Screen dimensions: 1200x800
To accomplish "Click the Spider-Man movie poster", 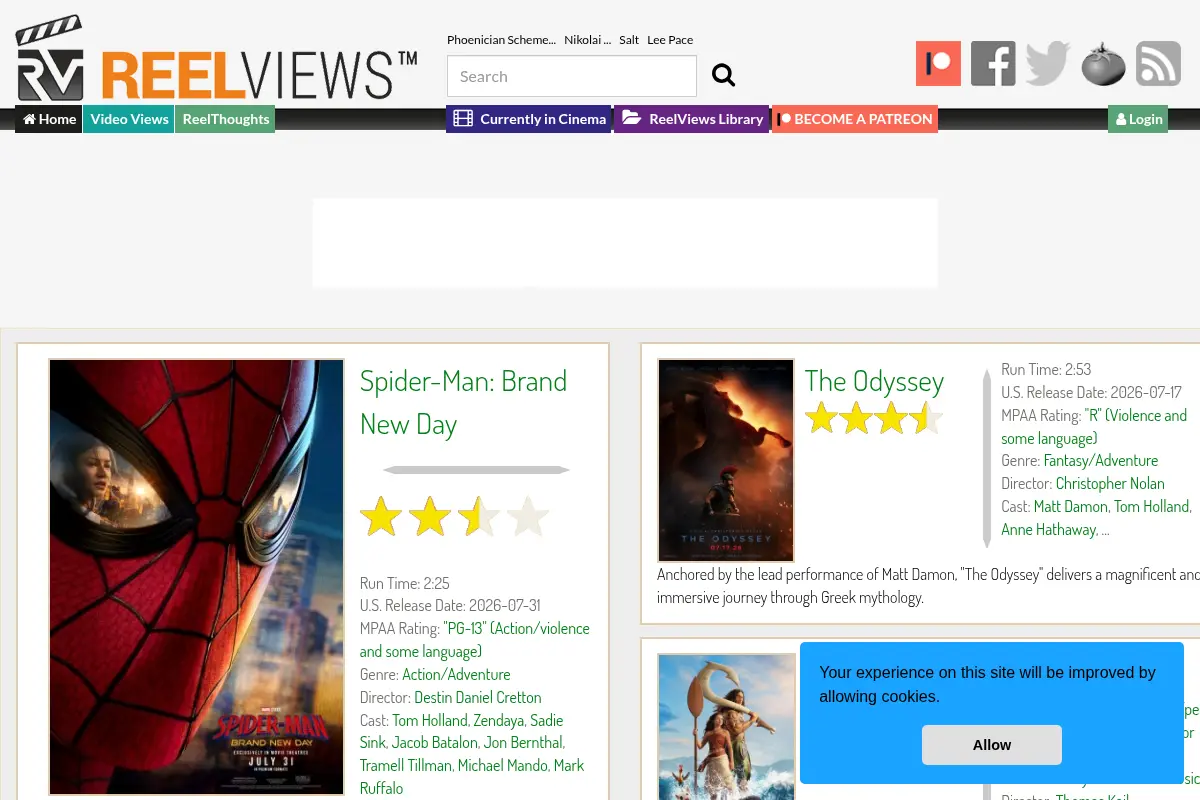I will pos(197,577).
